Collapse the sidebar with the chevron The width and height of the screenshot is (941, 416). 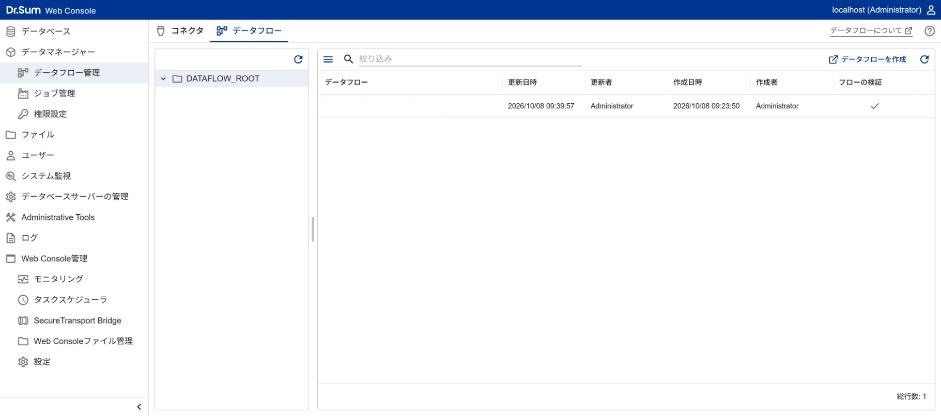pos(139,407)
